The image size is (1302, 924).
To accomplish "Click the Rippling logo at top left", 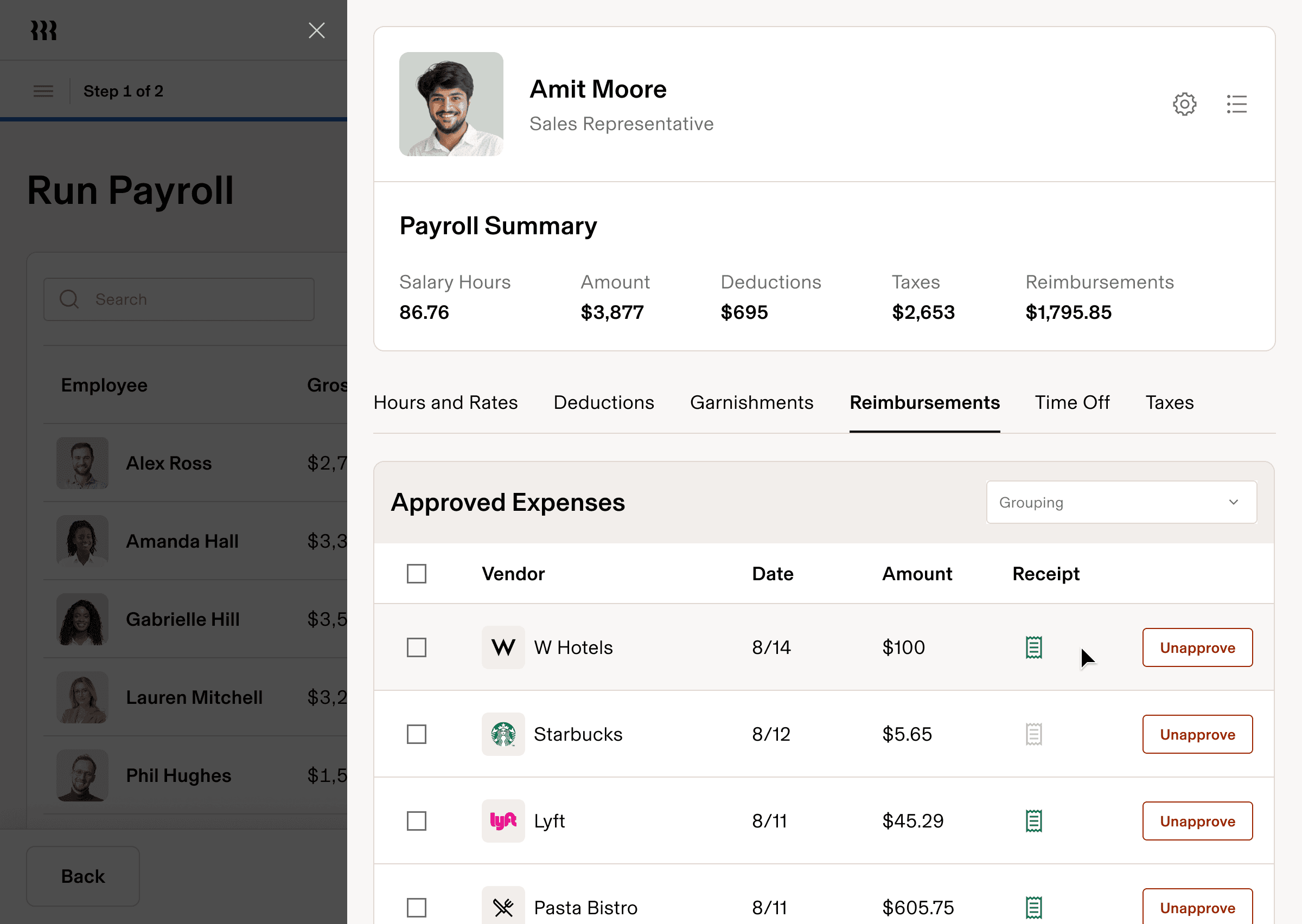I will (44, 31).
